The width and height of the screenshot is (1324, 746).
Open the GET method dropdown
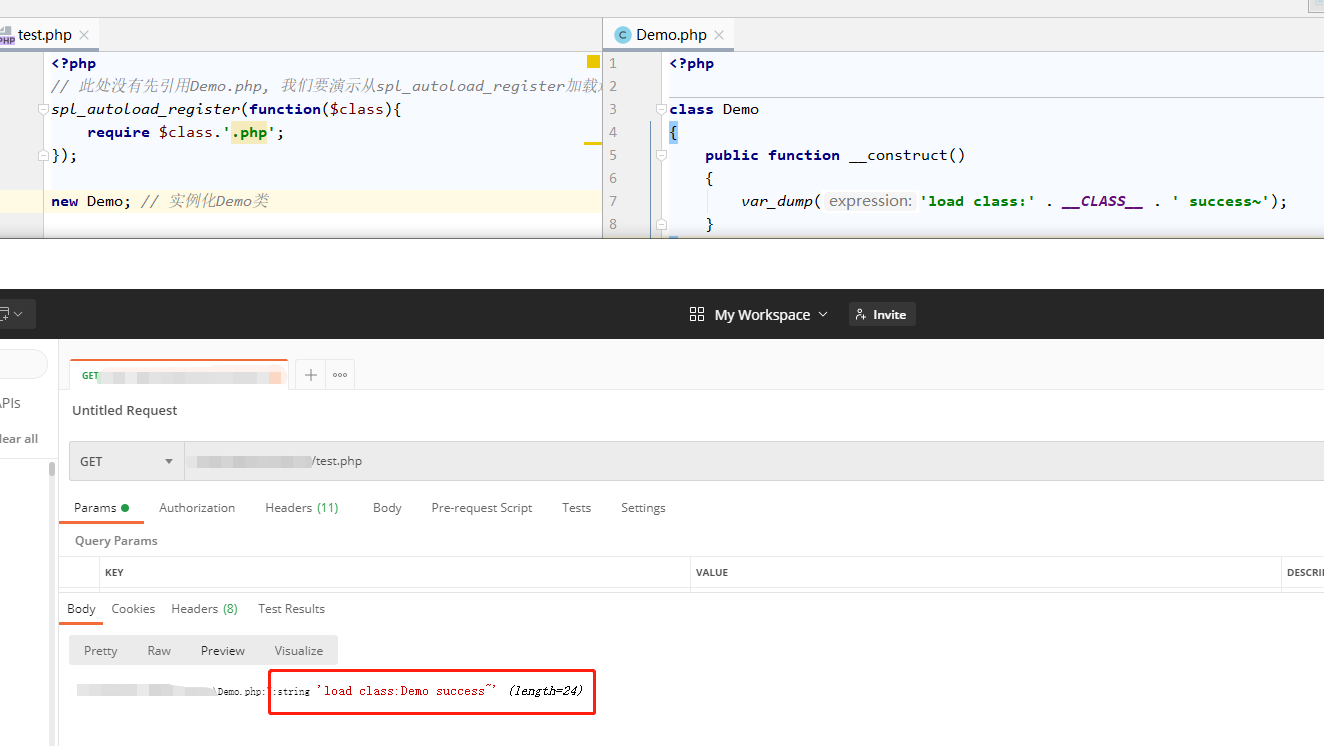click(x=126, y=462)
